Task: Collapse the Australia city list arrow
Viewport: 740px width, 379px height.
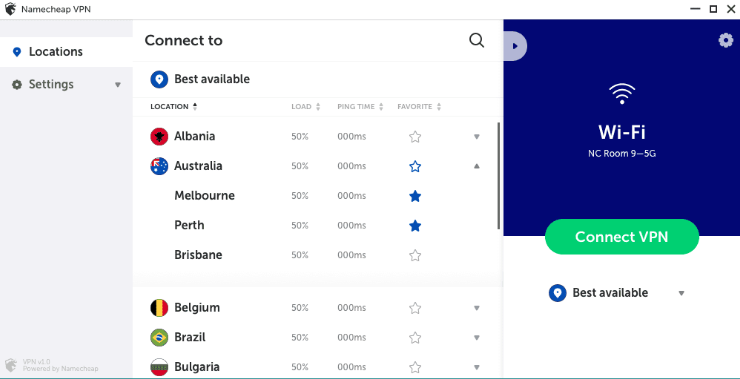Action: (477, 166)
